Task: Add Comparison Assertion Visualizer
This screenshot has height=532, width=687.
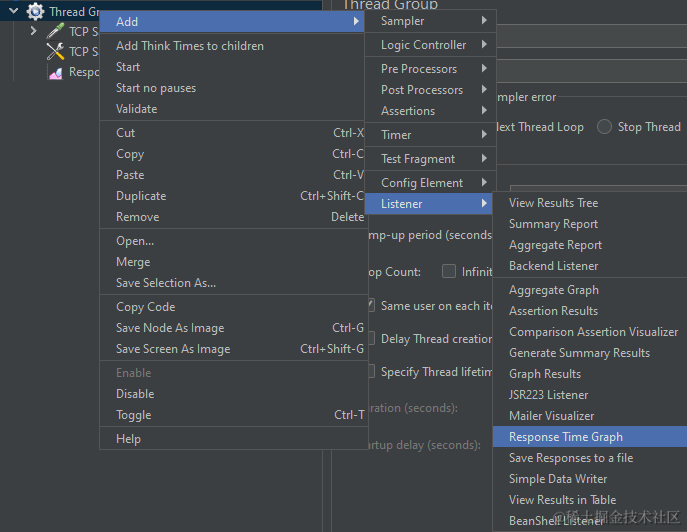Action: [590, 332]
